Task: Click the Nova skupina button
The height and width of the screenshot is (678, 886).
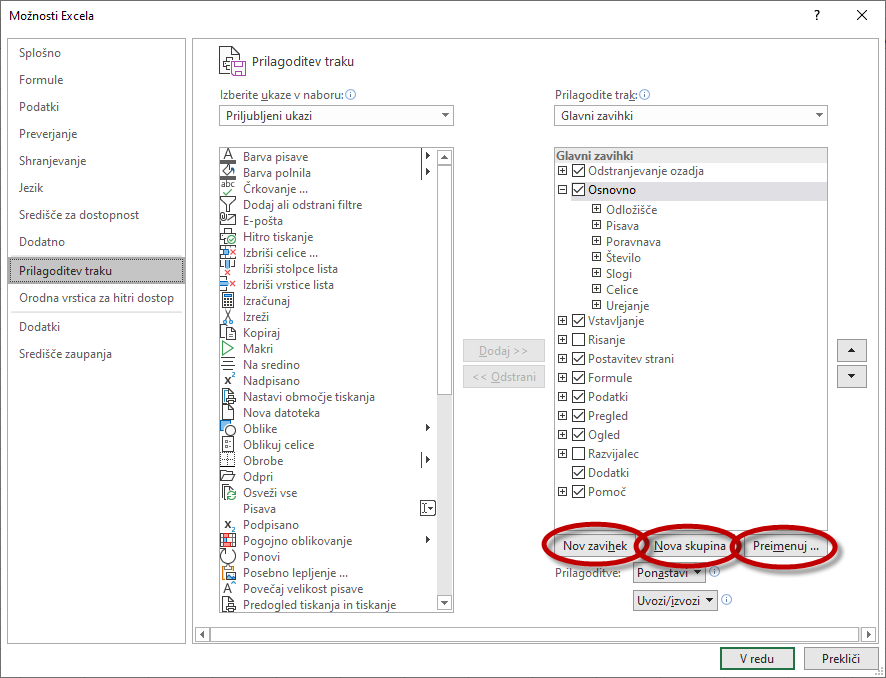Action: coord(689,546)
